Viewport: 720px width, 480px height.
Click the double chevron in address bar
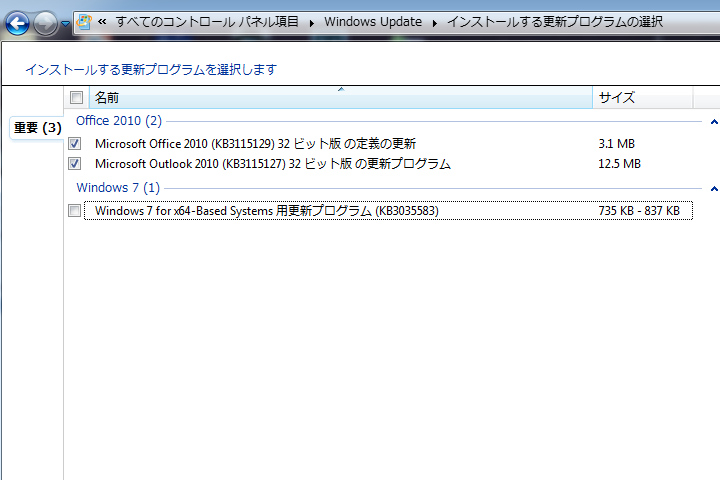(x=102, y=22)
